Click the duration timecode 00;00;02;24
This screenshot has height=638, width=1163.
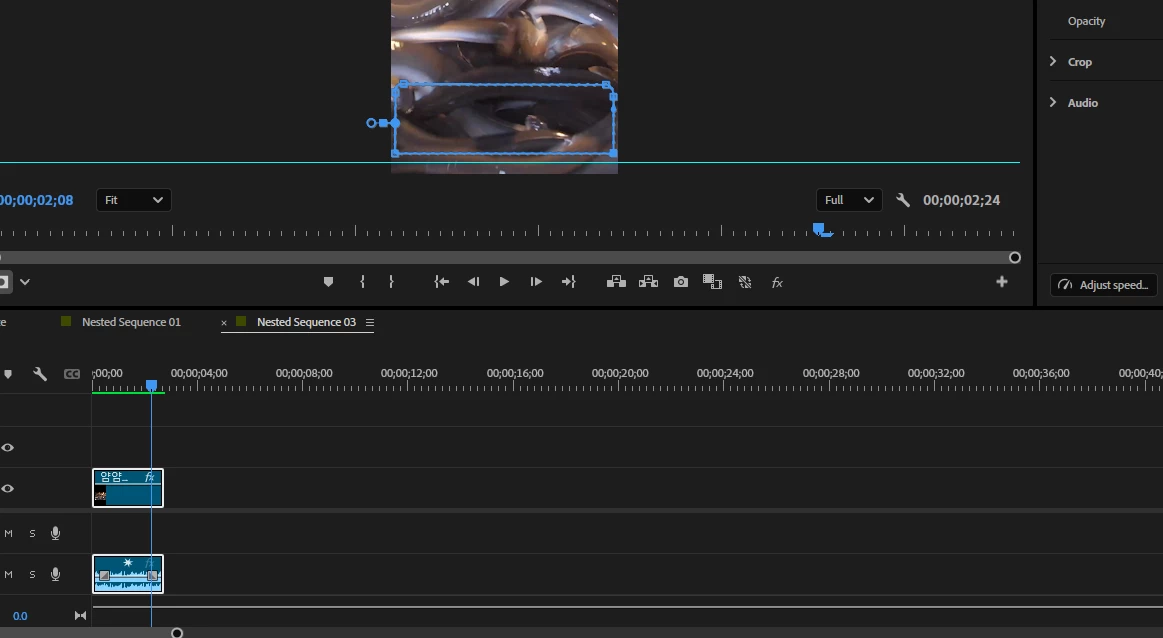pyautogui.click(x=961, y=200)
